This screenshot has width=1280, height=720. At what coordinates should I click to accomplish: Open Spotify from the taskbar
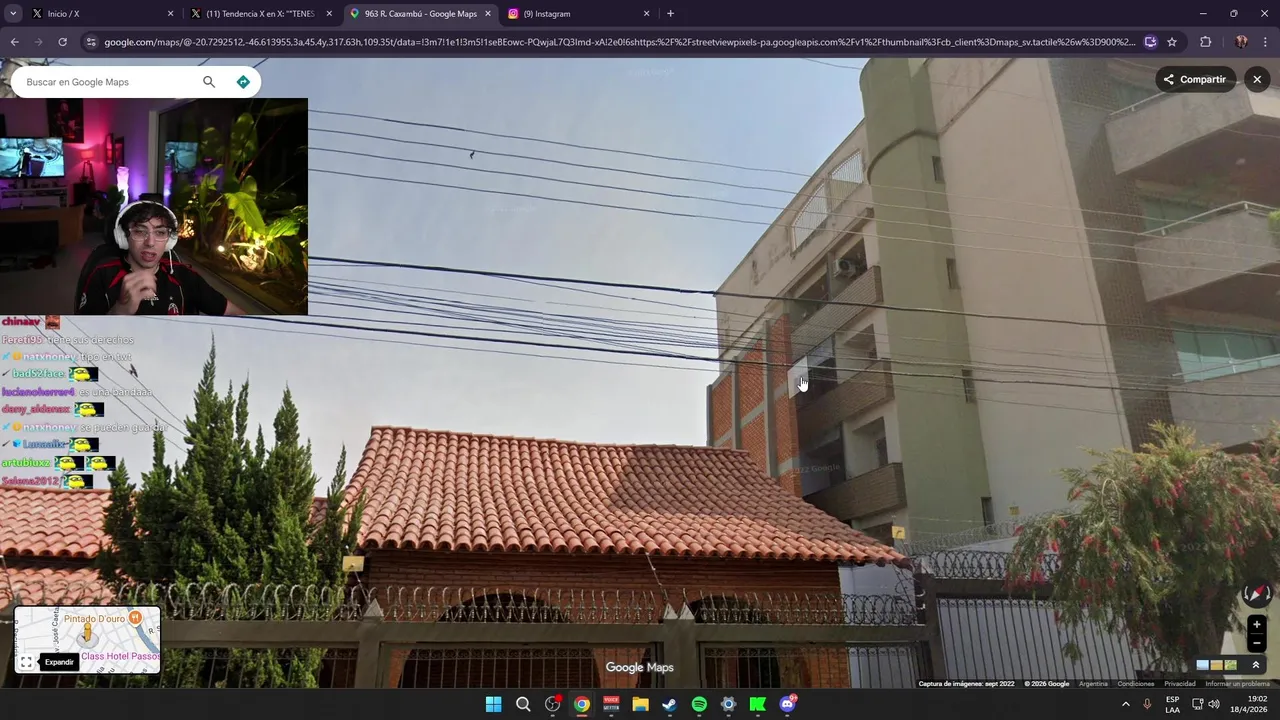(699, 704)
